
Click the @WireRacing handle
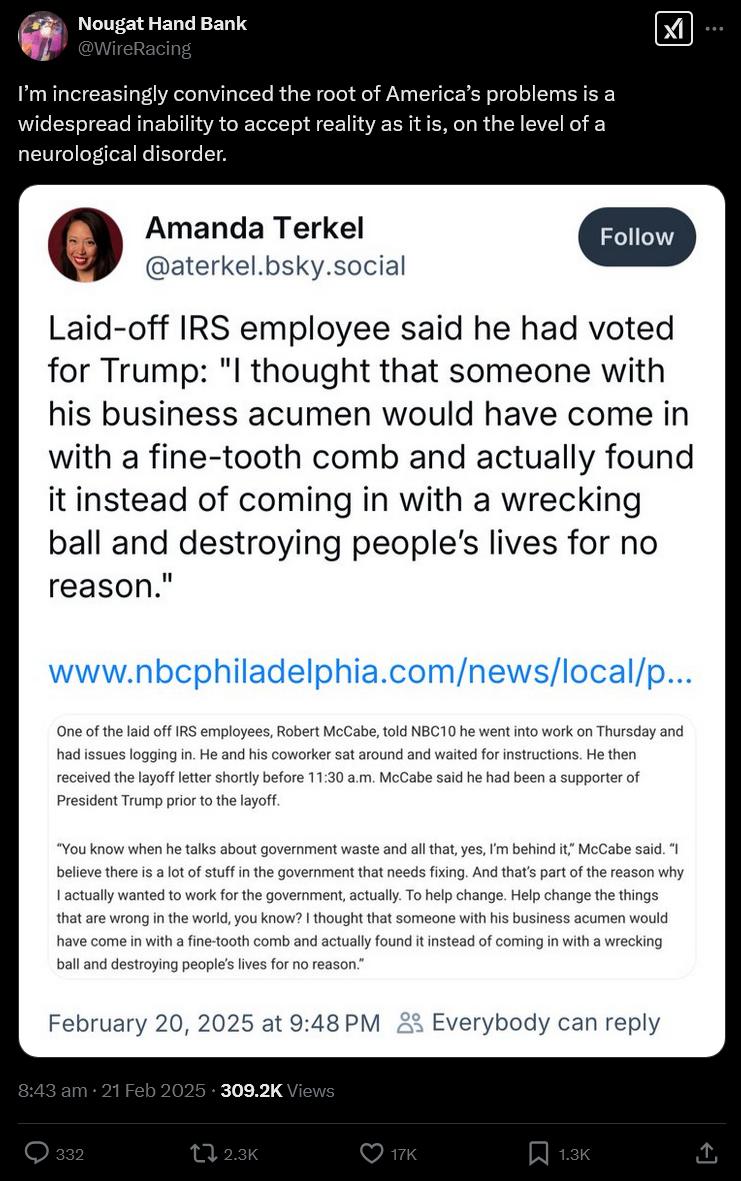[x=134, y=48]
